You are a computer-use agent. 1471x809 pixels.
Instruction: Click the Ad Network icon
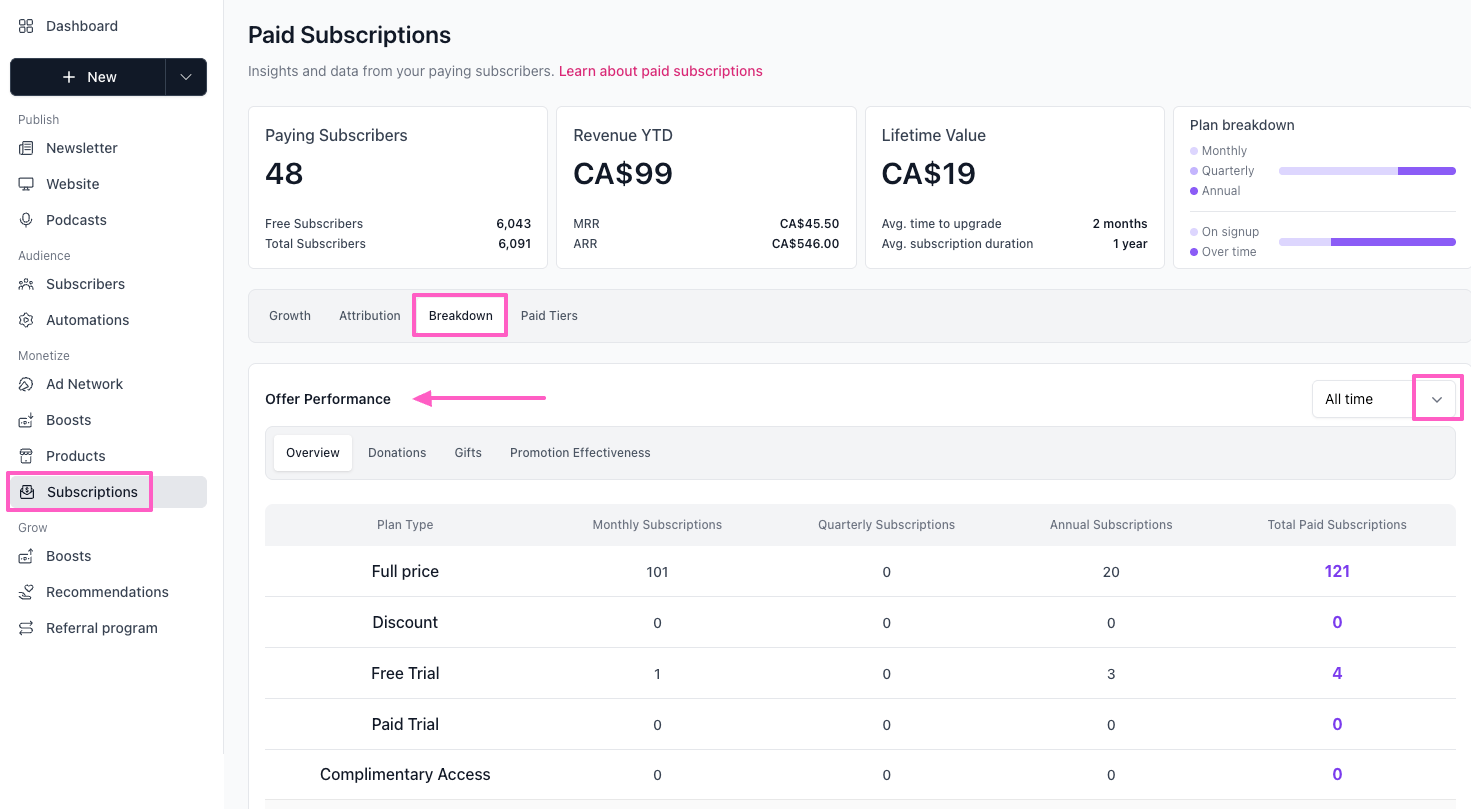pyautogui.click(x=26, y=384)
